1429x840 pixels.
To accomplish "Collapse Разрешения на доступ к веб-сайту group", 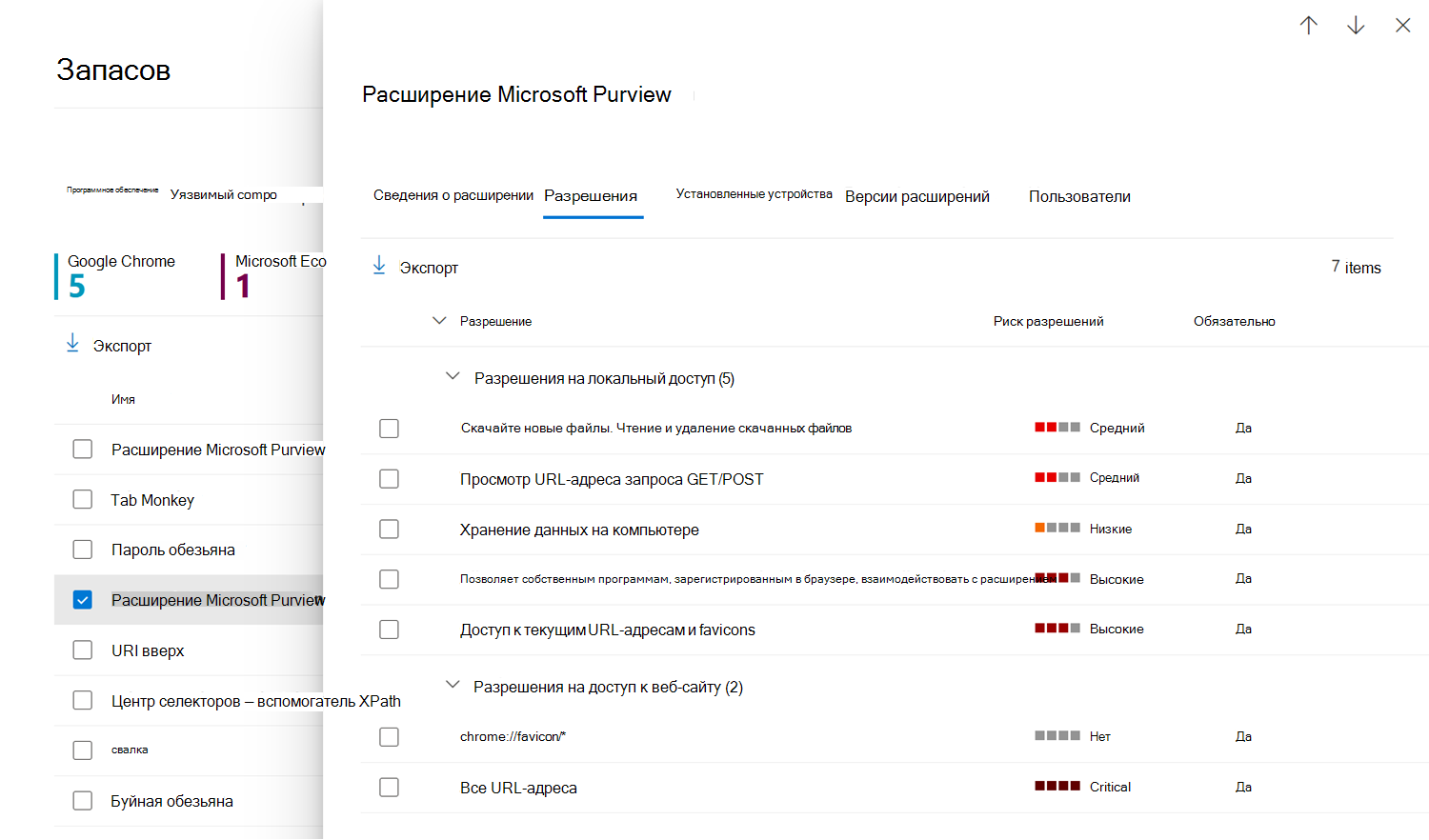I will (453, 686).
